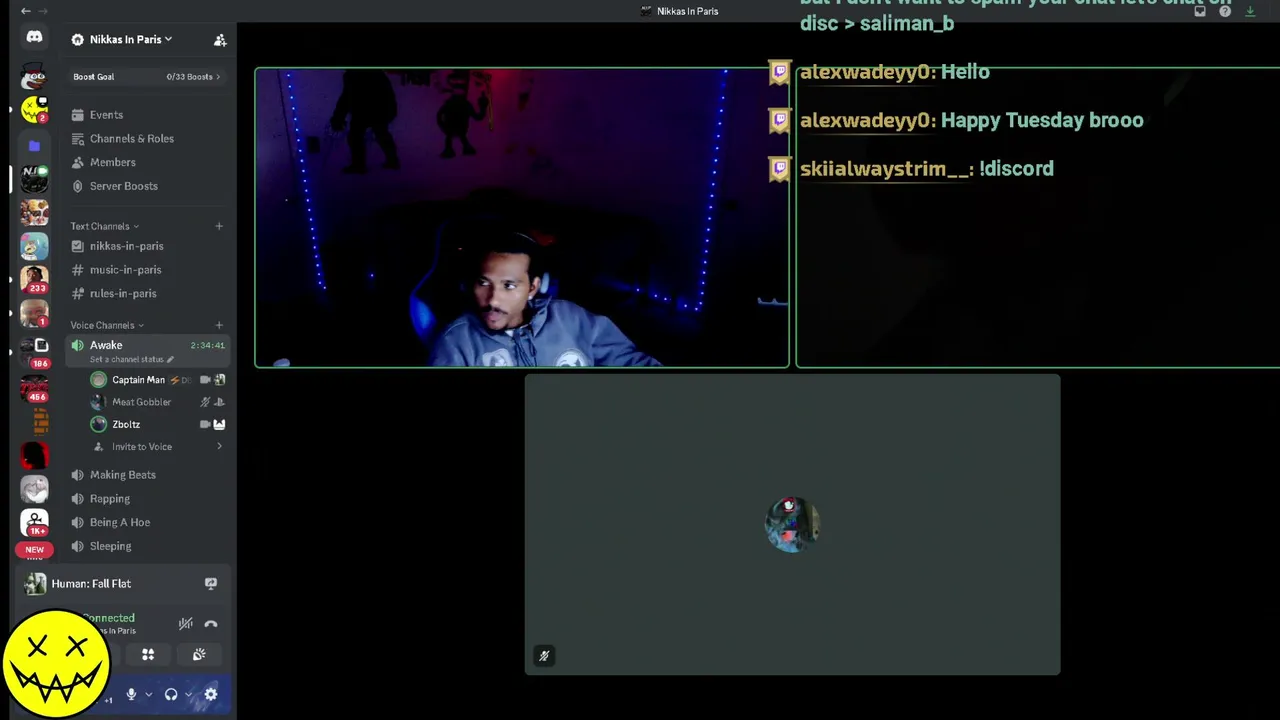Open the Events menu item
The height and width of the screenshot is (720, 1280).
click(148, 115)
